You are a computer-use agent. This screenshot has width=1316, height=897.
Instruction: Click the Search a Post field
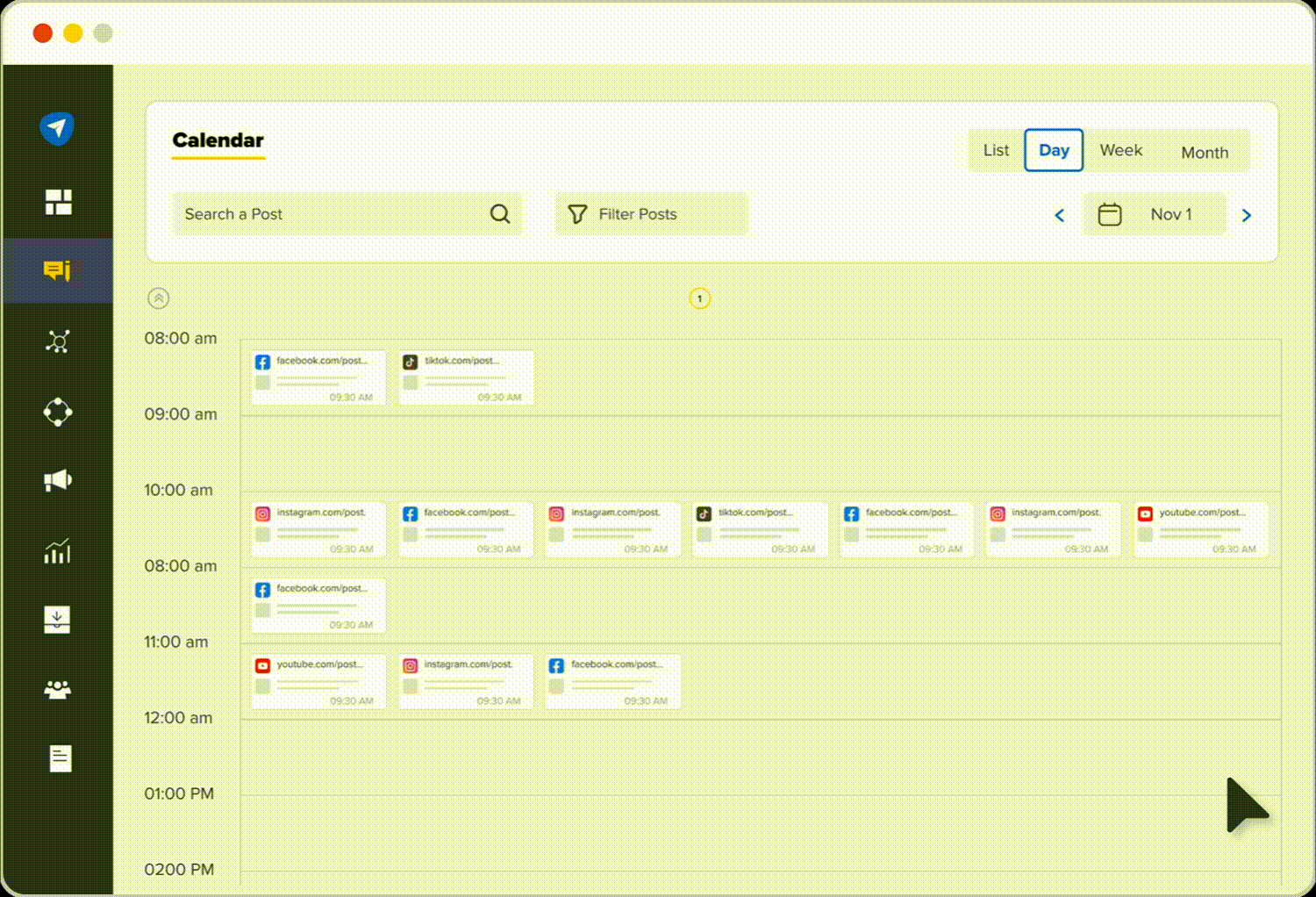[333, 214]
